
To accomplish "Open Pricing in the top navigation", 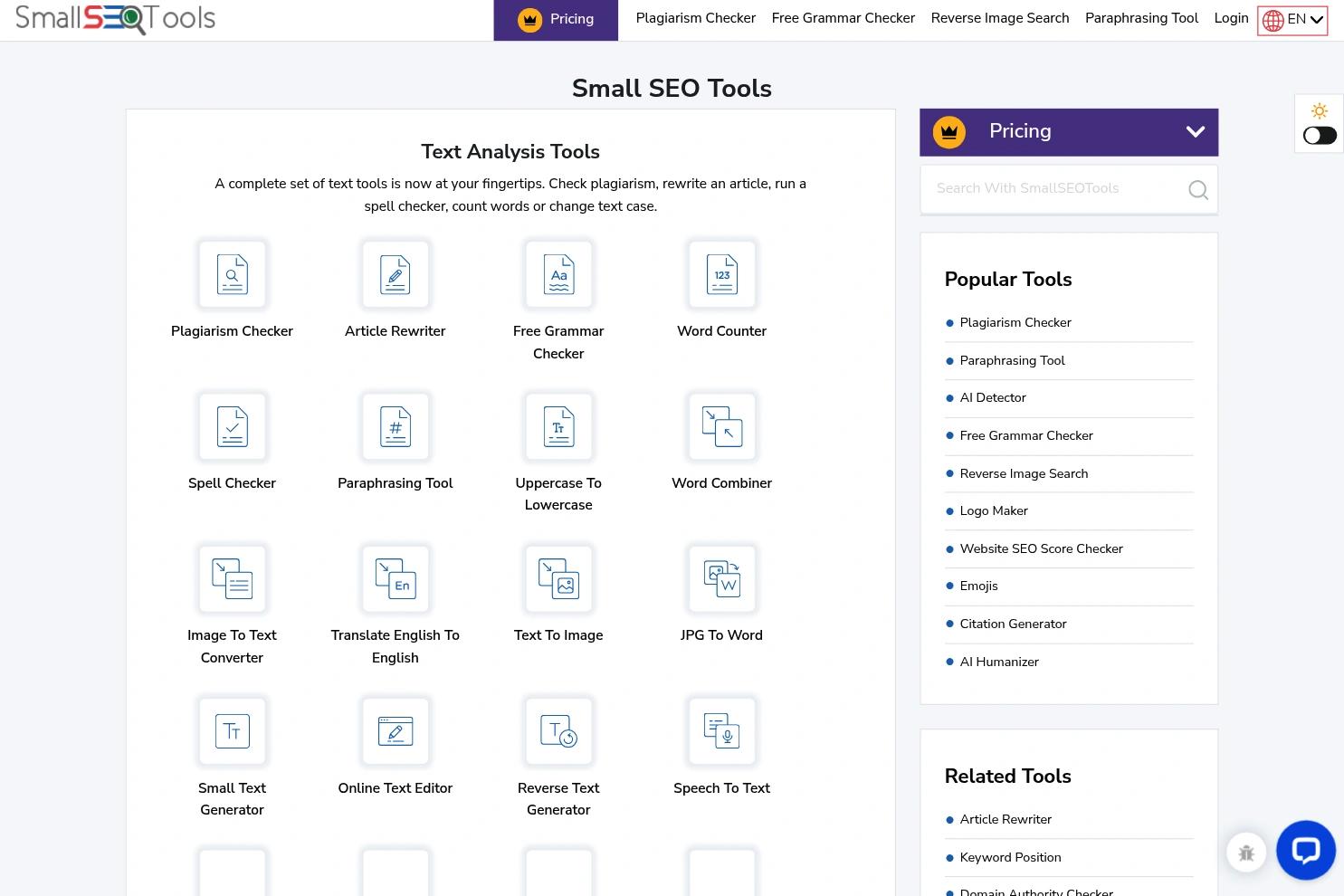I will (556, 20).
